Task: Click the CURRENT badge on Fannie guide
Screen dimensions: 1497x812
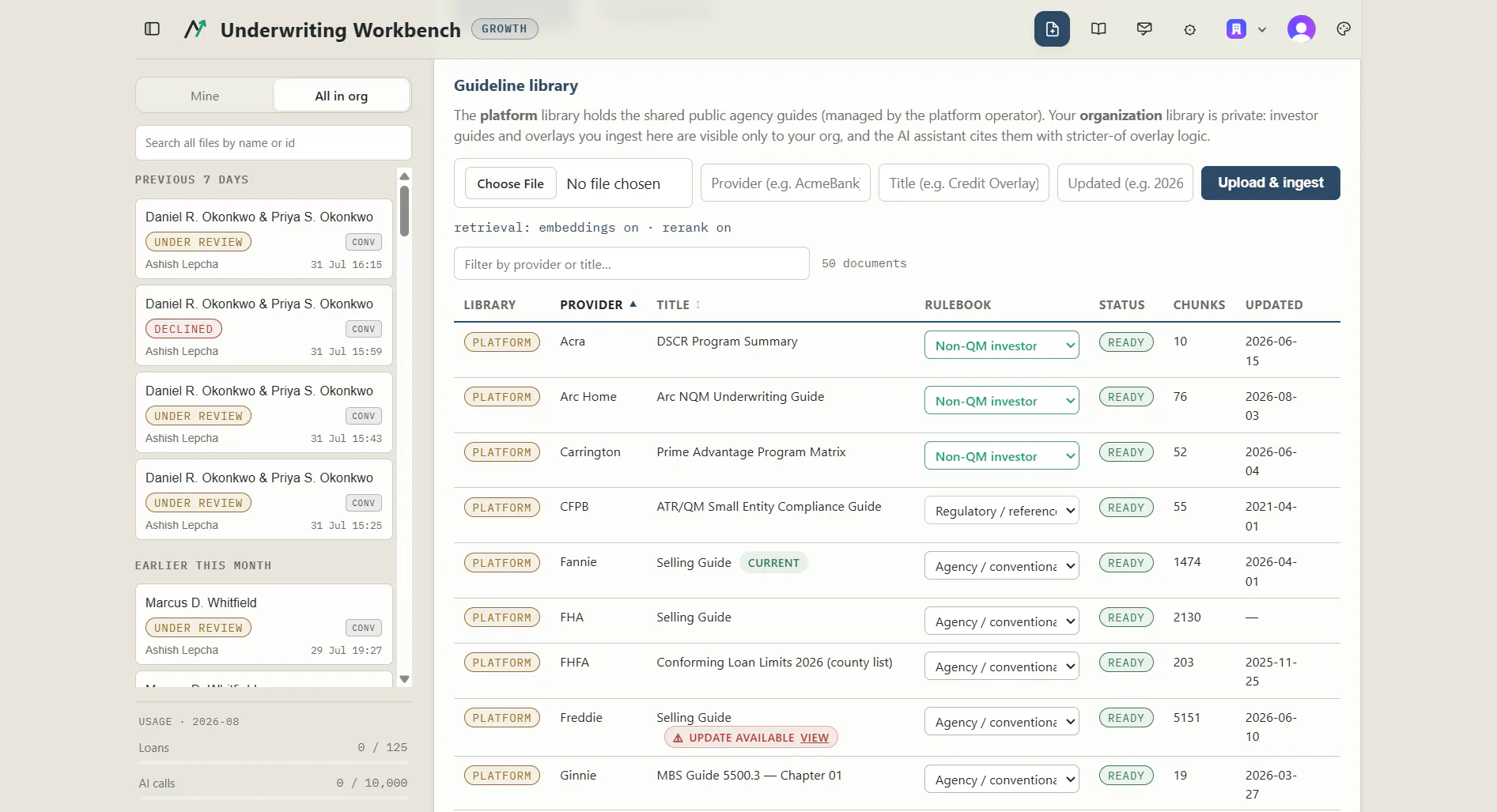Action: 773,563
